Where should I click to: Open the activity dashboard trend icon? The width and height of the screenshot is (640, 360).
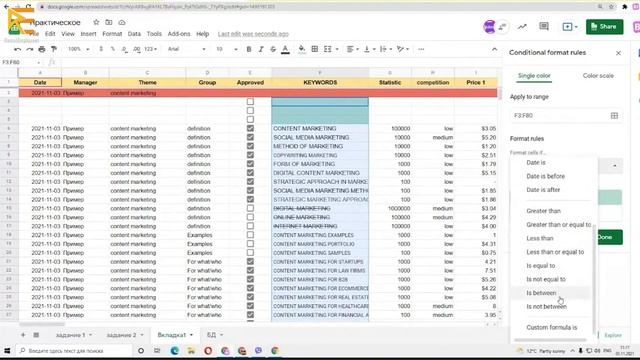click(522, 27)
